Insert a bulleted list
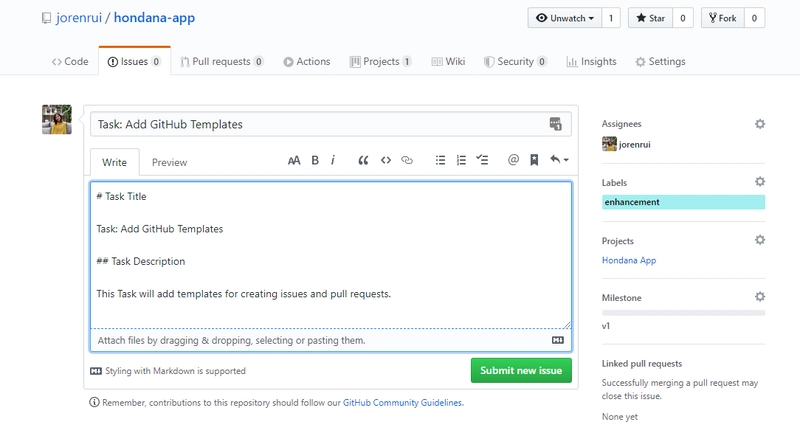This screenshot has height=433, width=800. tap(440, 160)
